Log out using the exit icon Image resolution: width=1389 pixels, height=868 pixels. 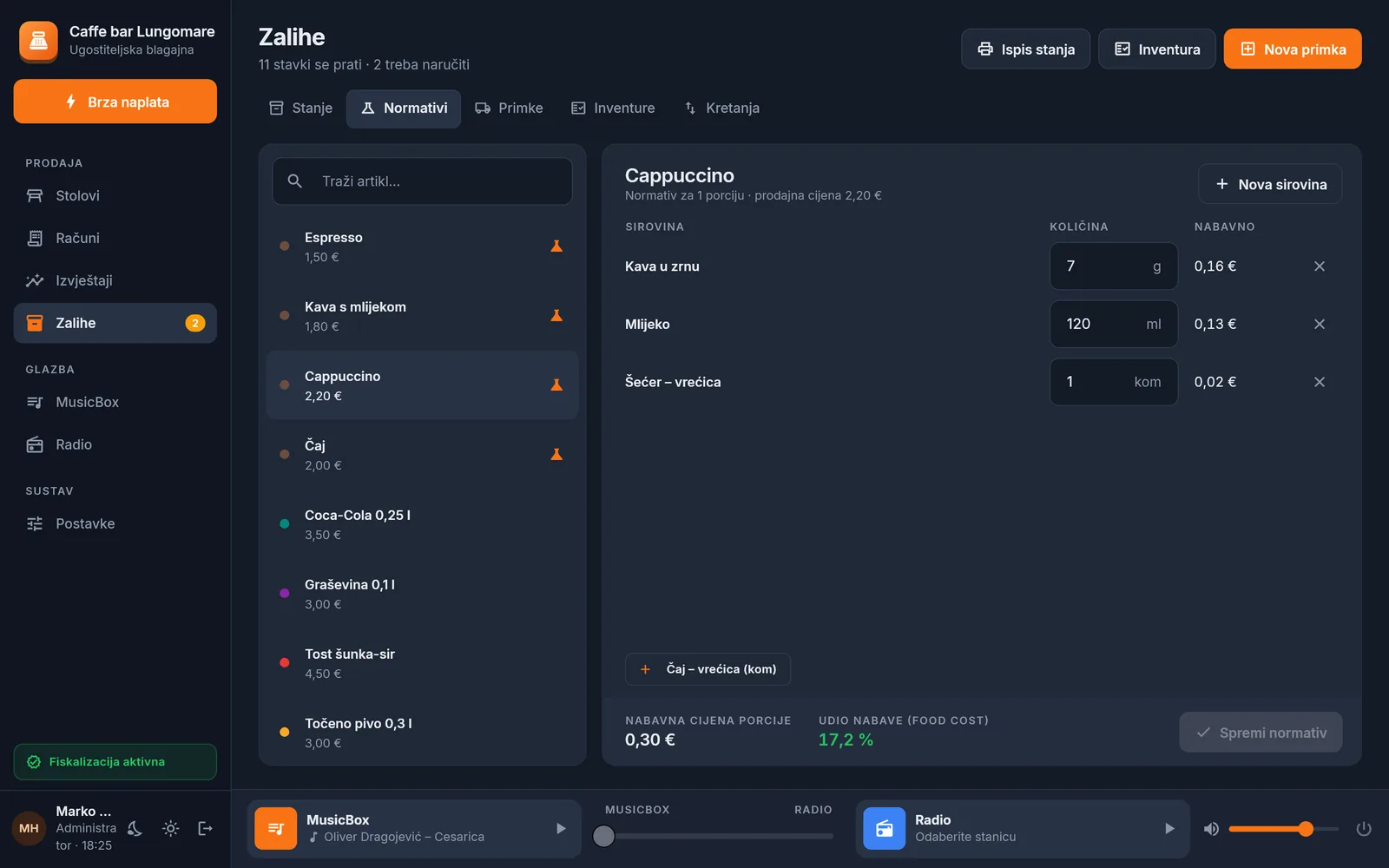pyautogui.click(x=206, y=829)
